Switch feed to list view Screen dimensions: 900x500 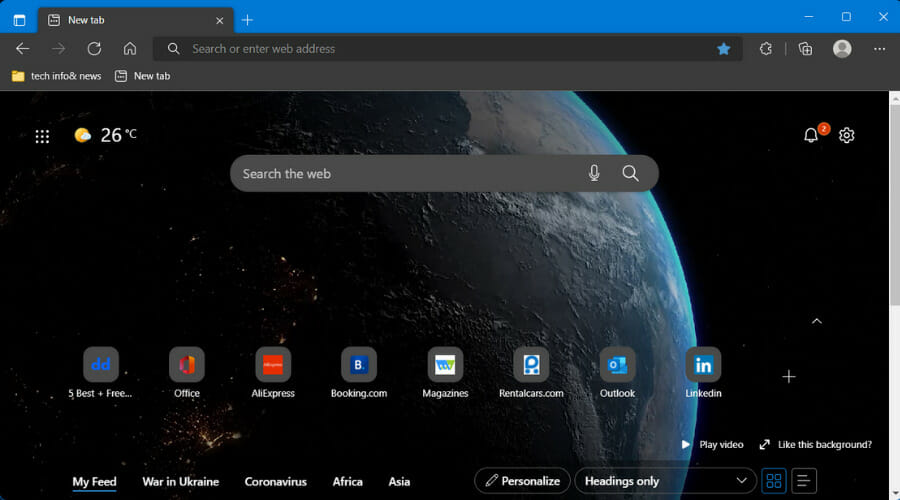click(x=804, y=481)
